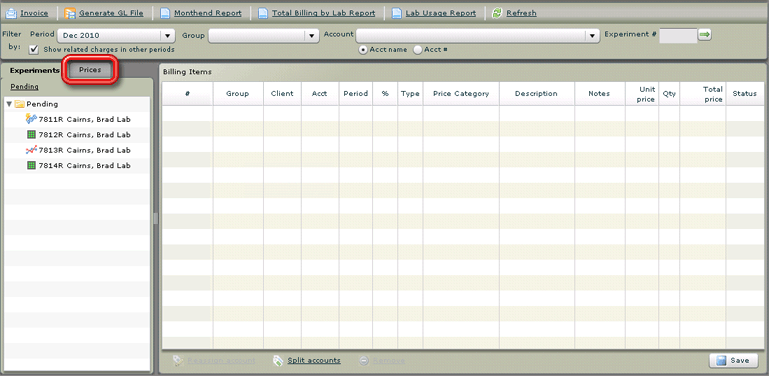The width and height of the screenshot is (769, 376).
Task: Open Generate GL File link
Action: click(x=111, y=13)
